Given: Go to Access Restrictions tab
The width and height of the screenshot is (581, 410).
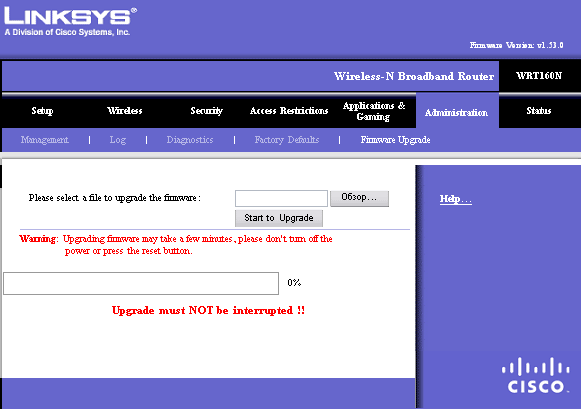Looking at the screenshot, I should coord(289,110).
